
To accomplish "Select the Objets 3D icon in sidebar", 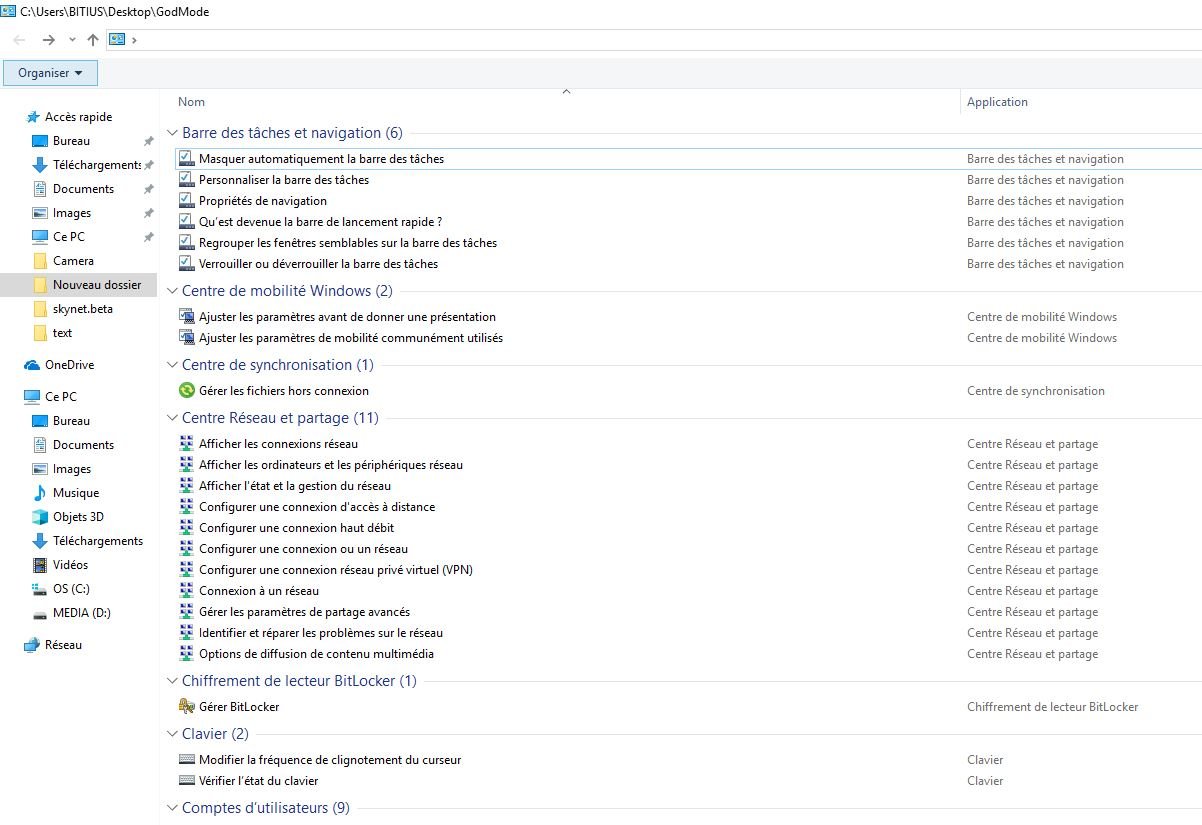I will click(x=40, y=517).
